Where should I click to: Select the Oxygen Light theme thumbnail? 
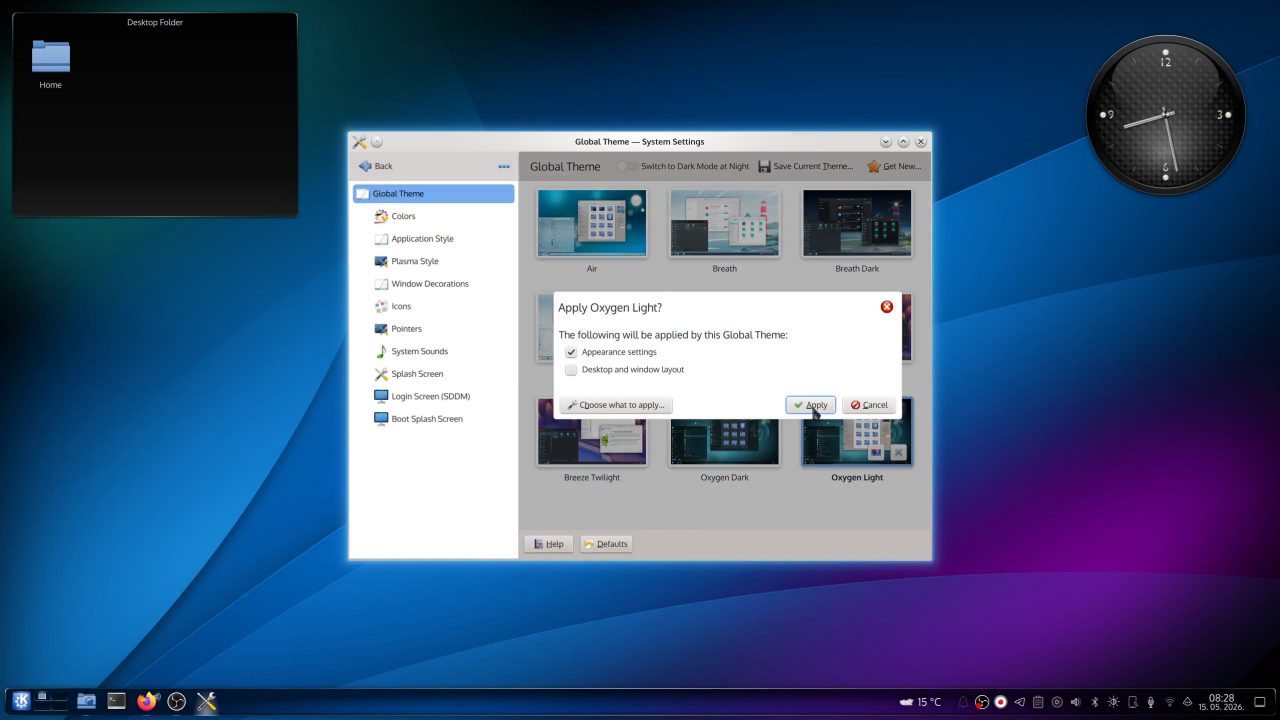click(857, 442)
